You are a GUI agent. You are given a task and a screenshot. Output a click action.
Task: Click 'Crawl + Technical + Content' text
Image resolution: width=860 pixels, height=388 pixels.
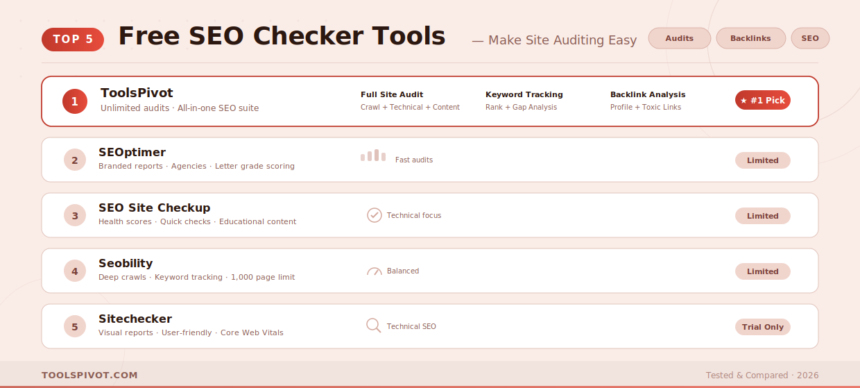click(x=410, y=107)
